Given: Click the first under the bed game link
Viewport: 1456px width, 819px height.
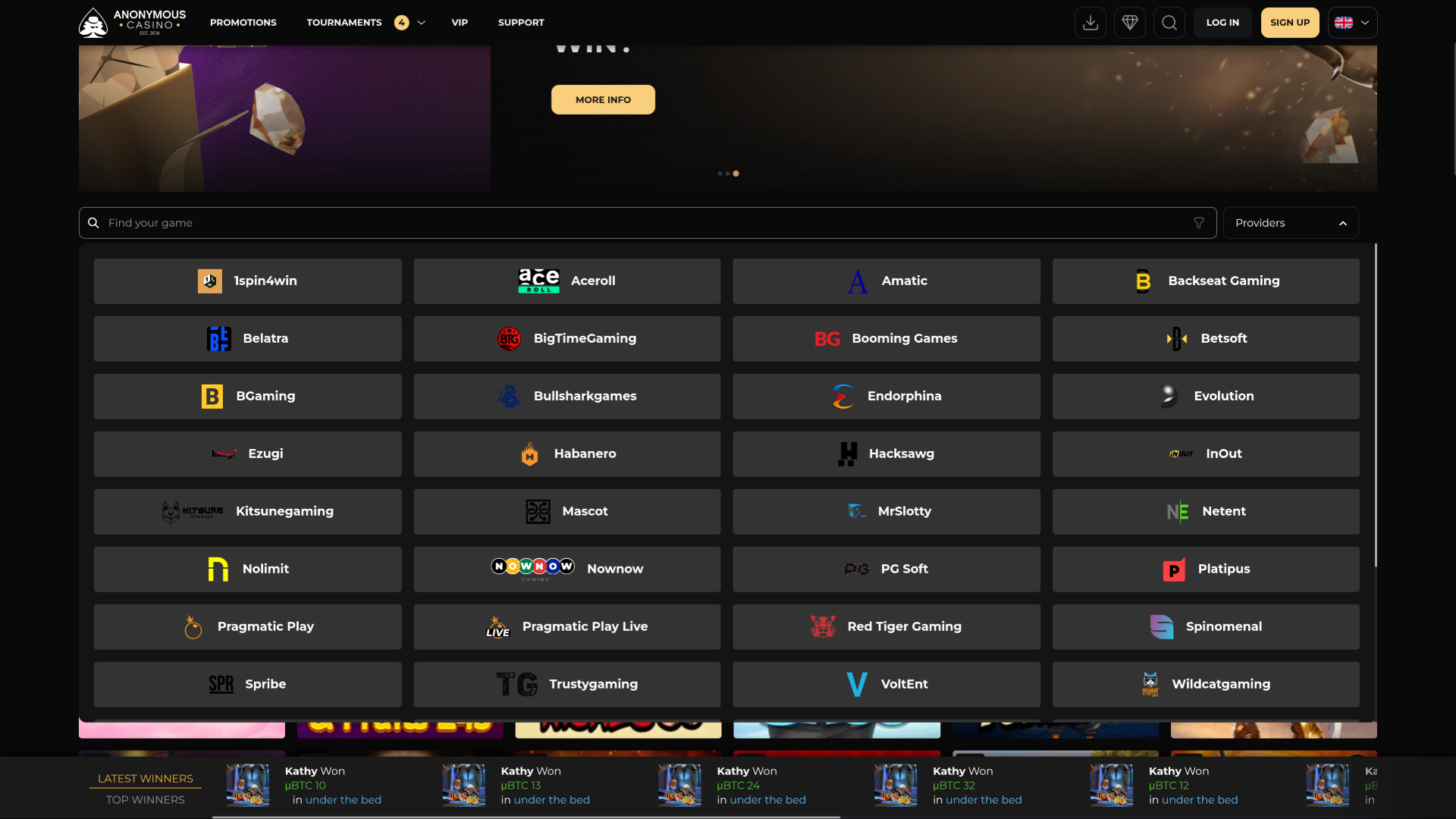Looking at the screenshot, I should 344,800.
